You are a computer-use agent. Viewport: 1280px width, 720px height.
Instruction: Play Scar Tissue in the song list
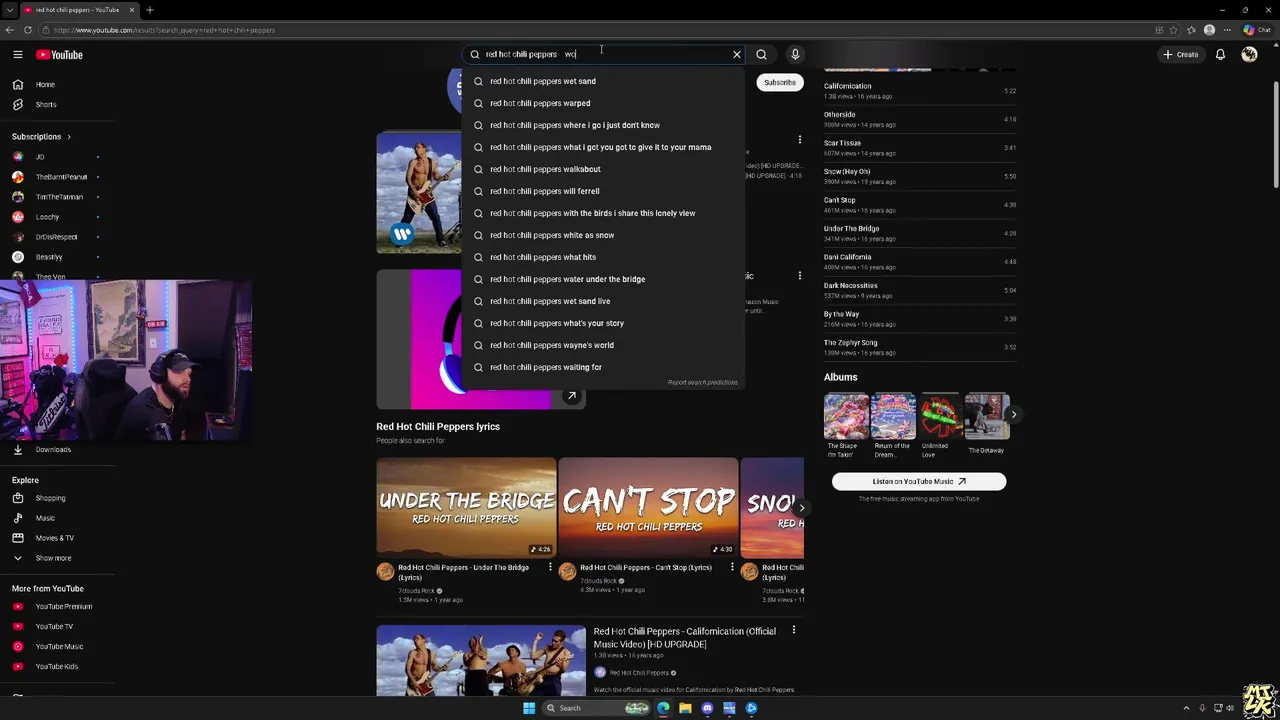click(x=919, y=148)
